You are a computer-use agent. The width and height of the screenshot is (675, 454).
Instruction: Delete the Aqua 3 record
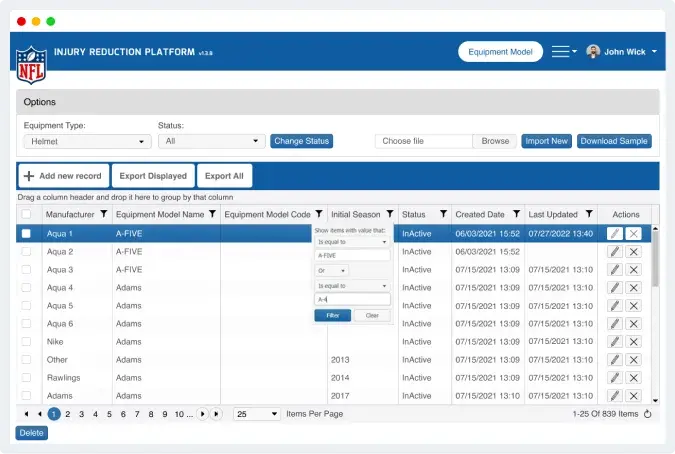pos(634,270)
